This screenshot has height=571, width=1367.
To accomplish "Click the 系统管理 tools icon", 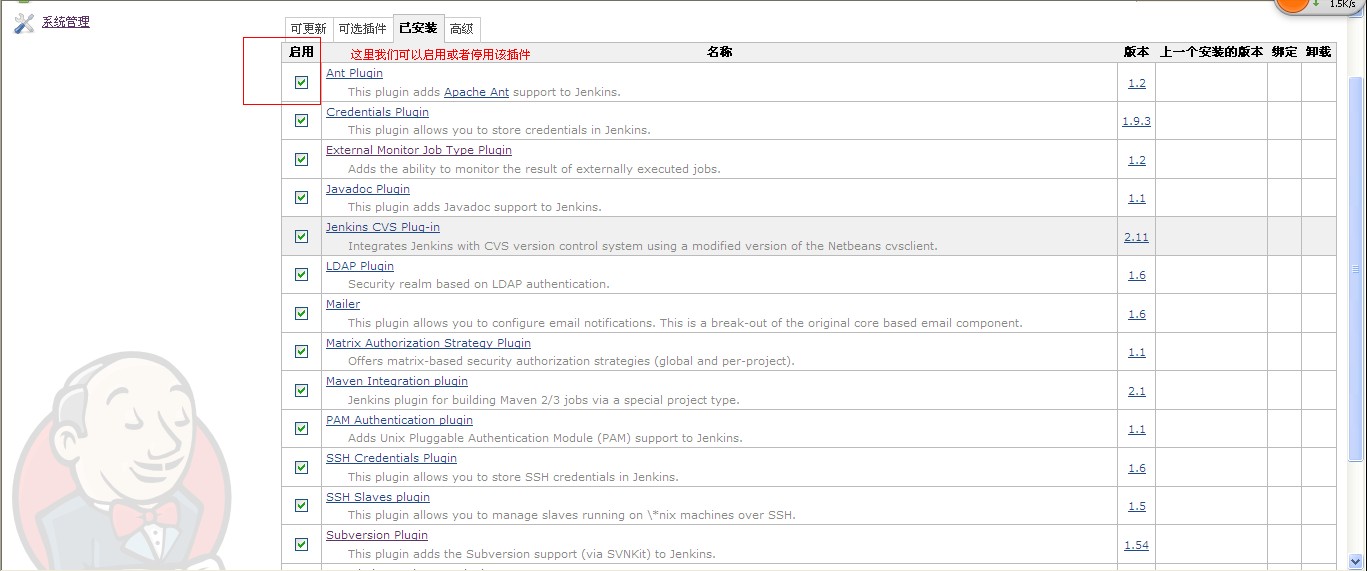I will 24,23.
